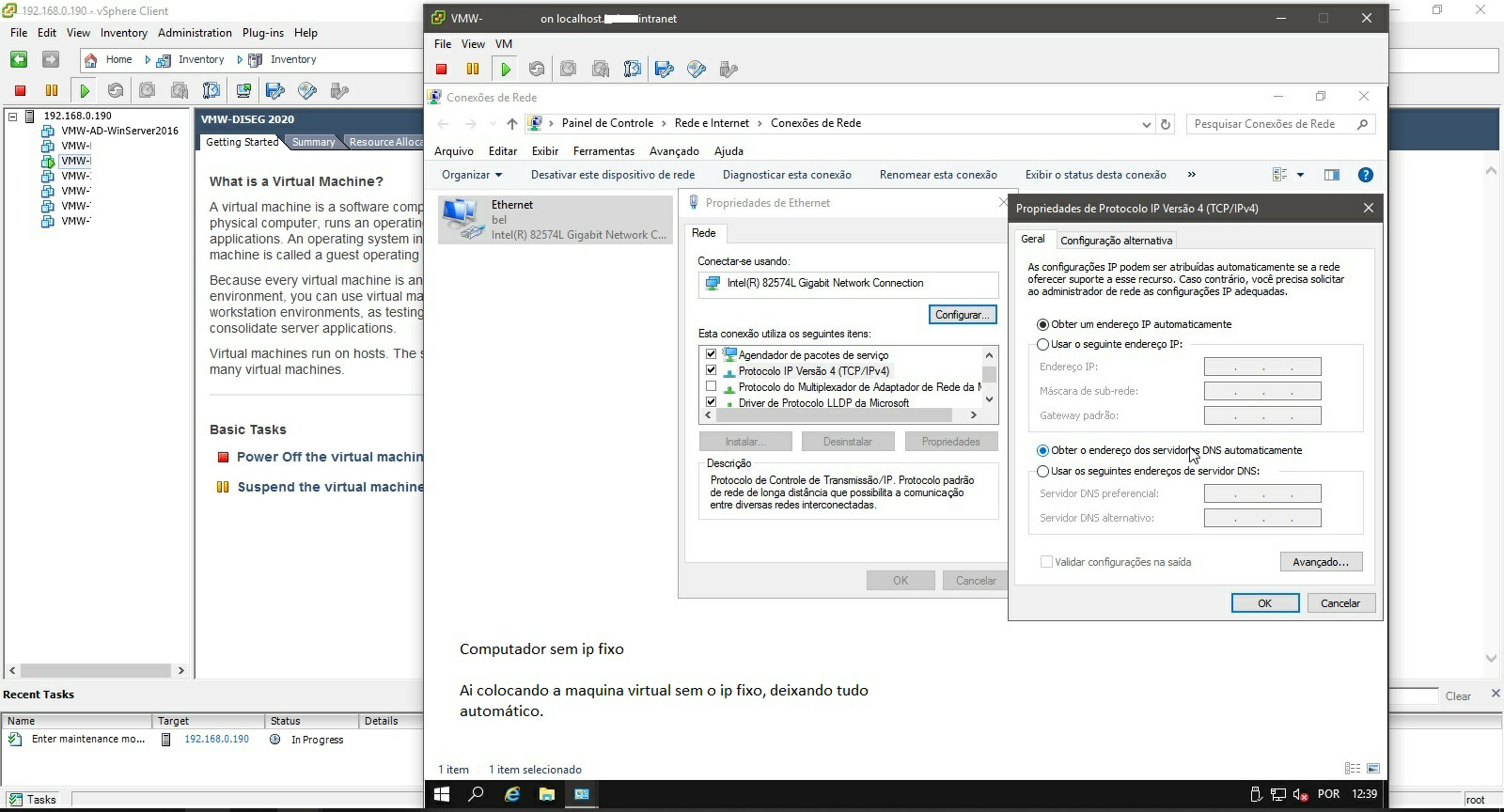Click OK in TCP/IPv4 properties dialog
The image size is (1504, 812).
click(1265, 603)
